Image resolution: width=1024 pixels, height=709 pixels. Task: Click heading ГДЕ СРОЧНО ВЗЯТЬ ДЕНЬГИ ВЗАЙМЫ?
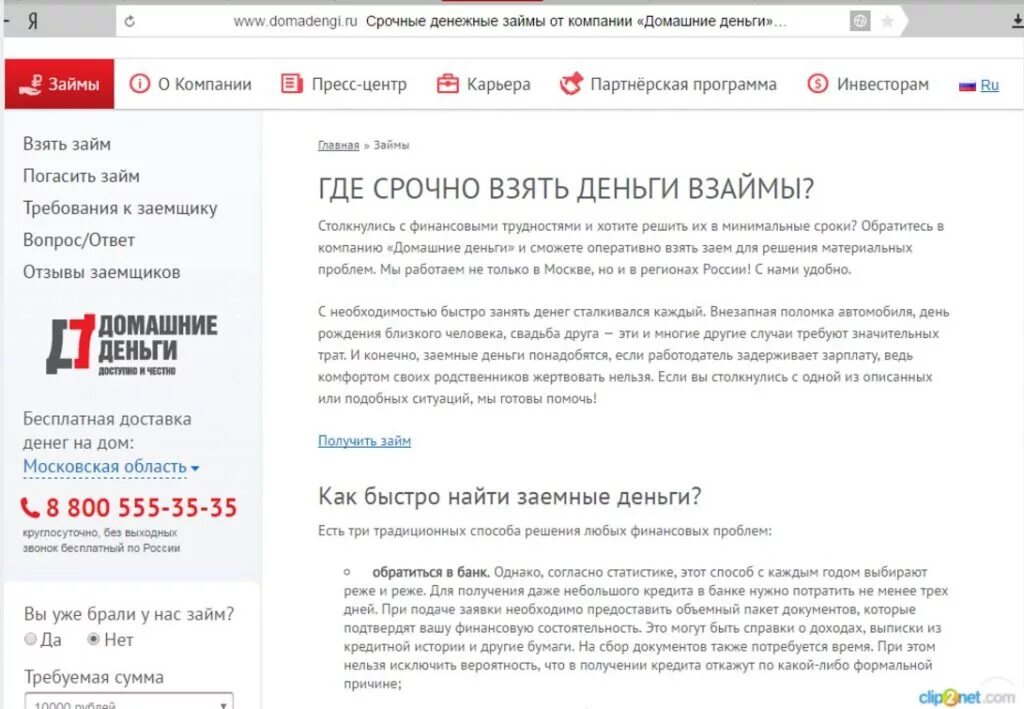(566, 189)
